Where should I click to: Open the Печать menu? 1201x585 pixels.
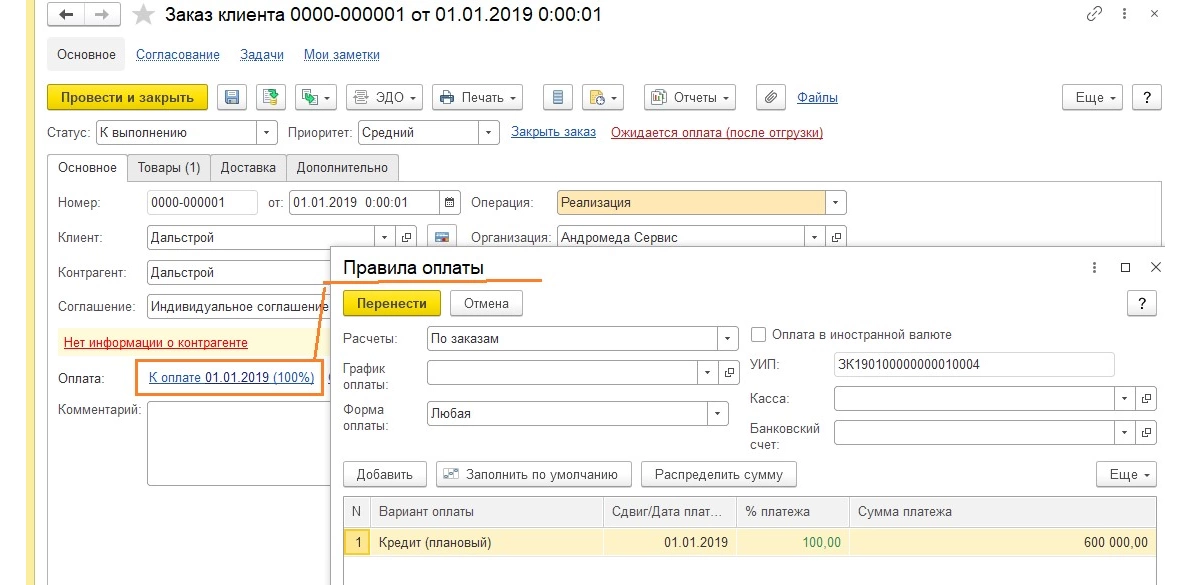478,97
